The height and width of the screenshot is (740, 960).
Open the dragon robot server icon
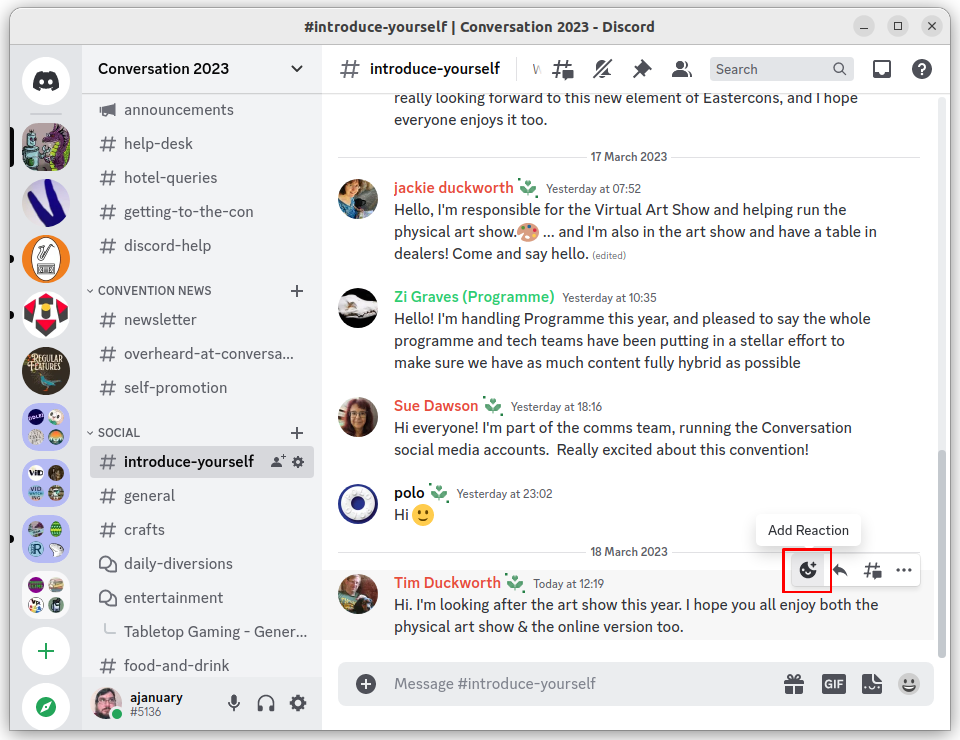tap(46, 147)
